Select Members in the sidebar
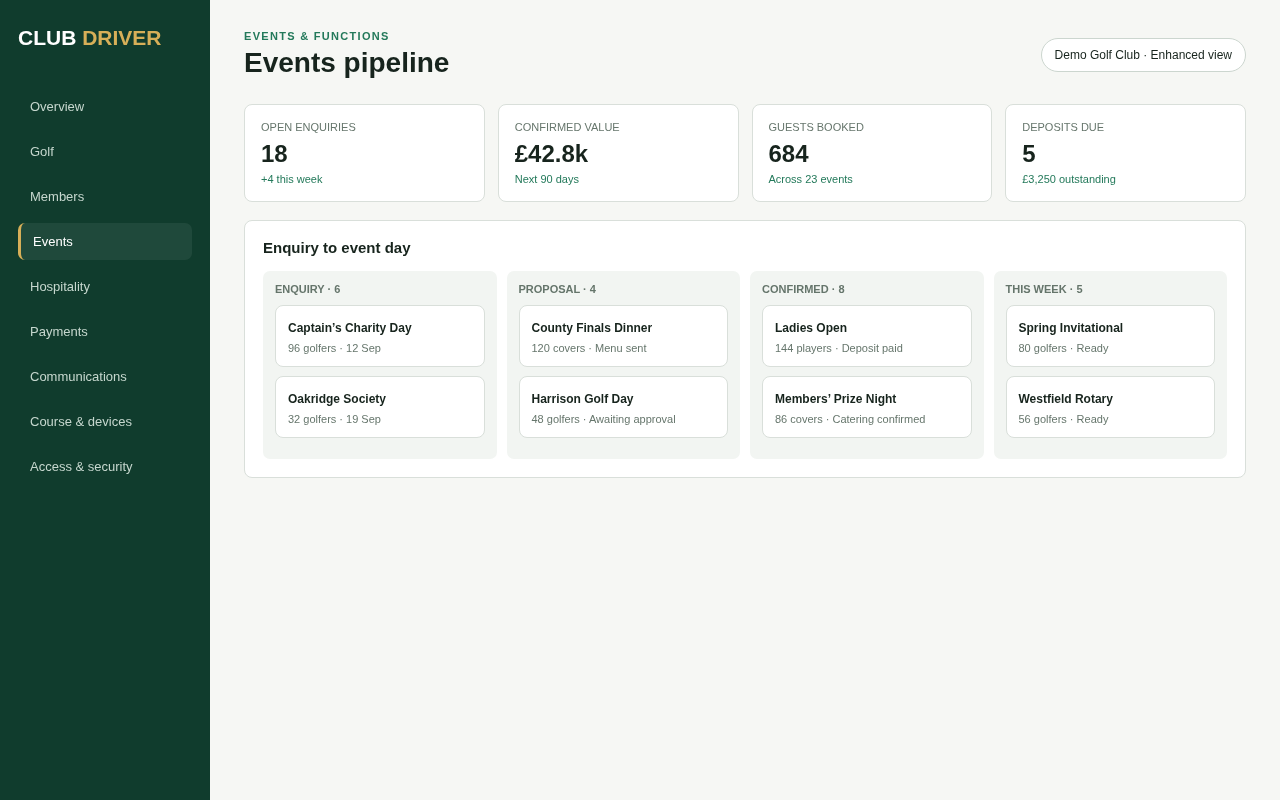The image size is (1280, 800). [x=105, y=196]
